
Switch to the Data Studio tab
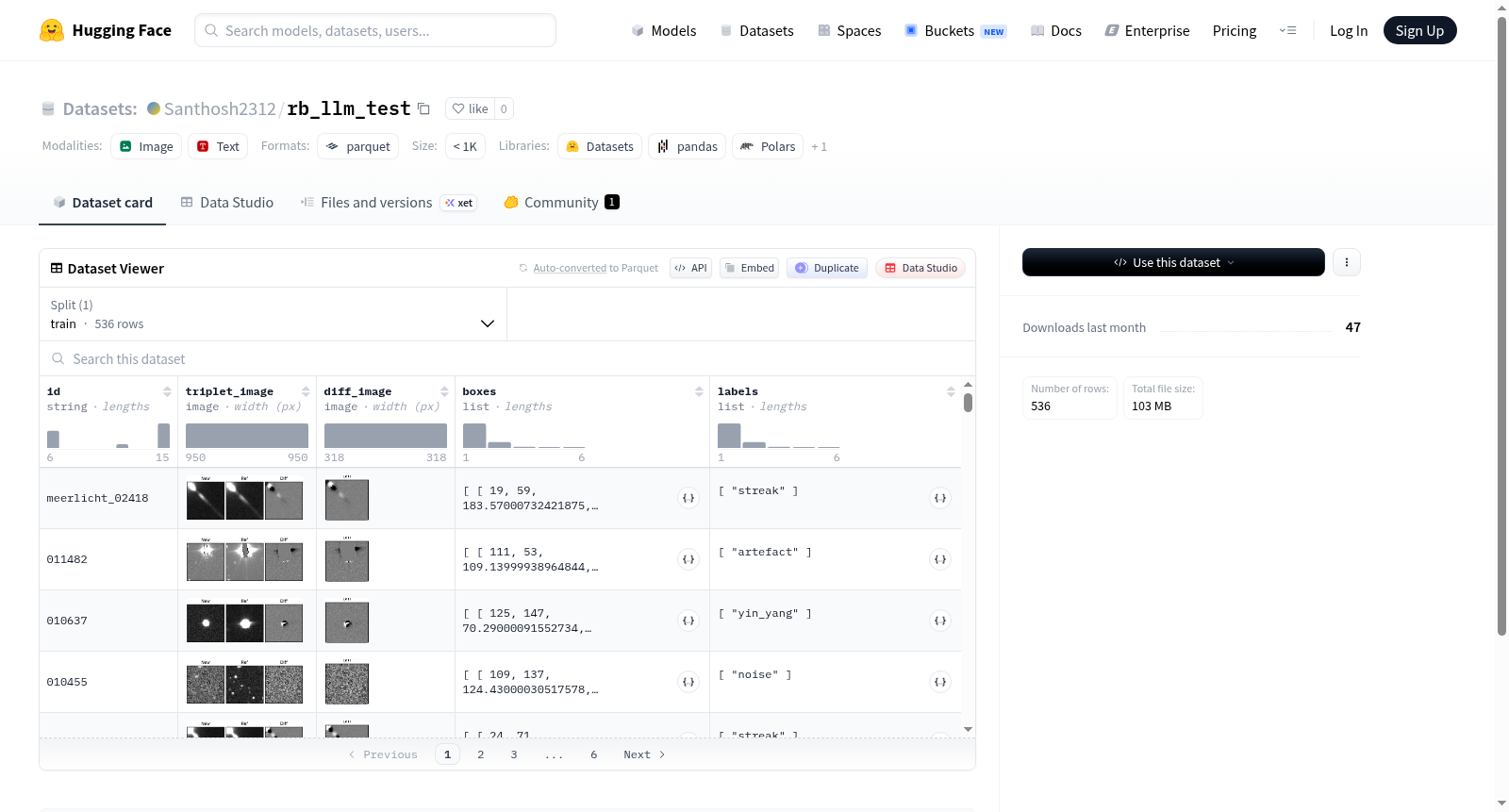(x=227, y=203)
